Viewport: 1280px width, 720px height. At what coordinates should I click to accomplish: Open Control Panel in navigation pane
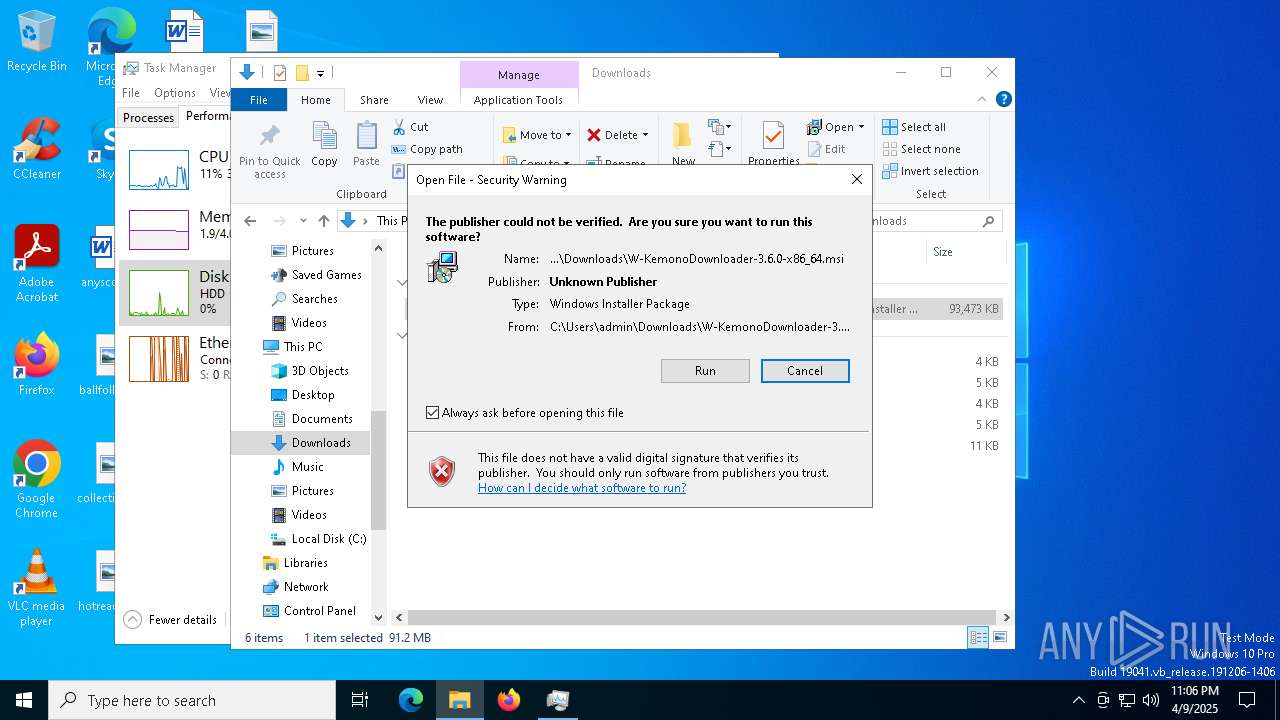coord(309,611)
